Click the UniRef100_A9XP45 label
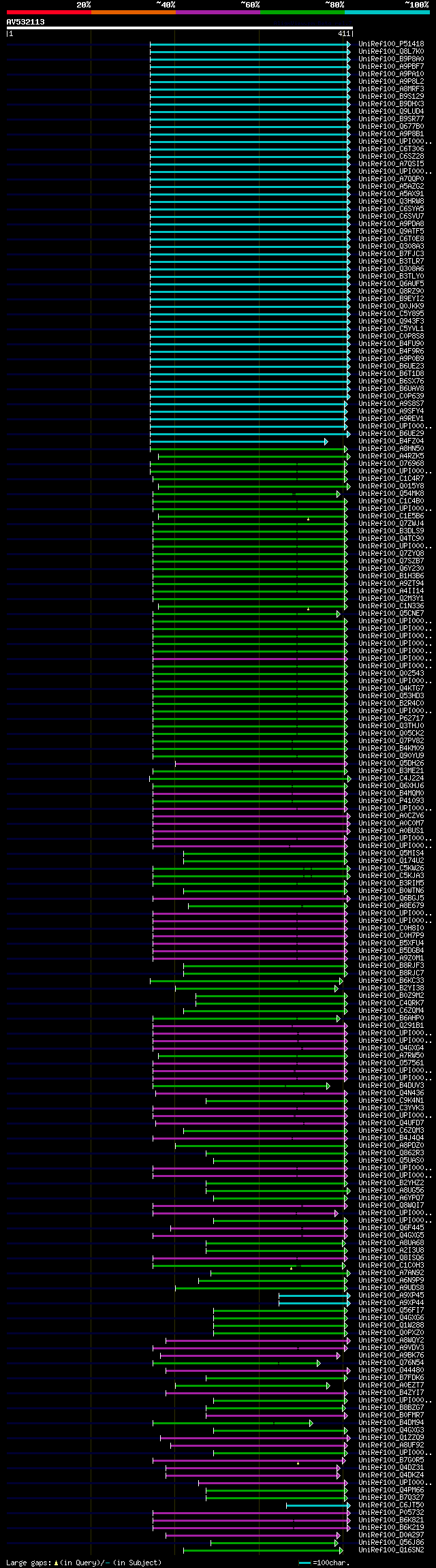This screenshot has height=1568, width=436. (x=391, y=1296)
